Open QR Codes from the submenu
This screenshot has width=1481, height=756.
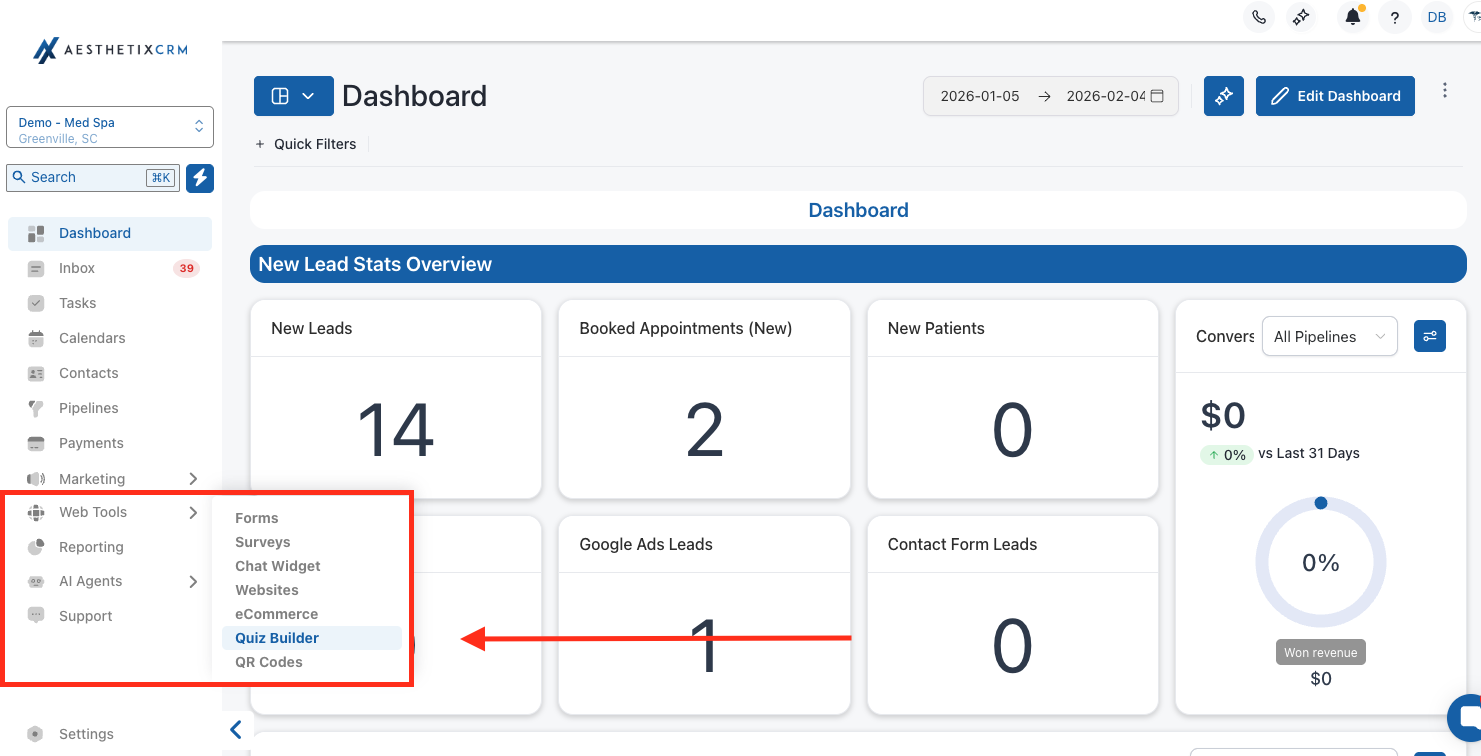pos(269,662)
